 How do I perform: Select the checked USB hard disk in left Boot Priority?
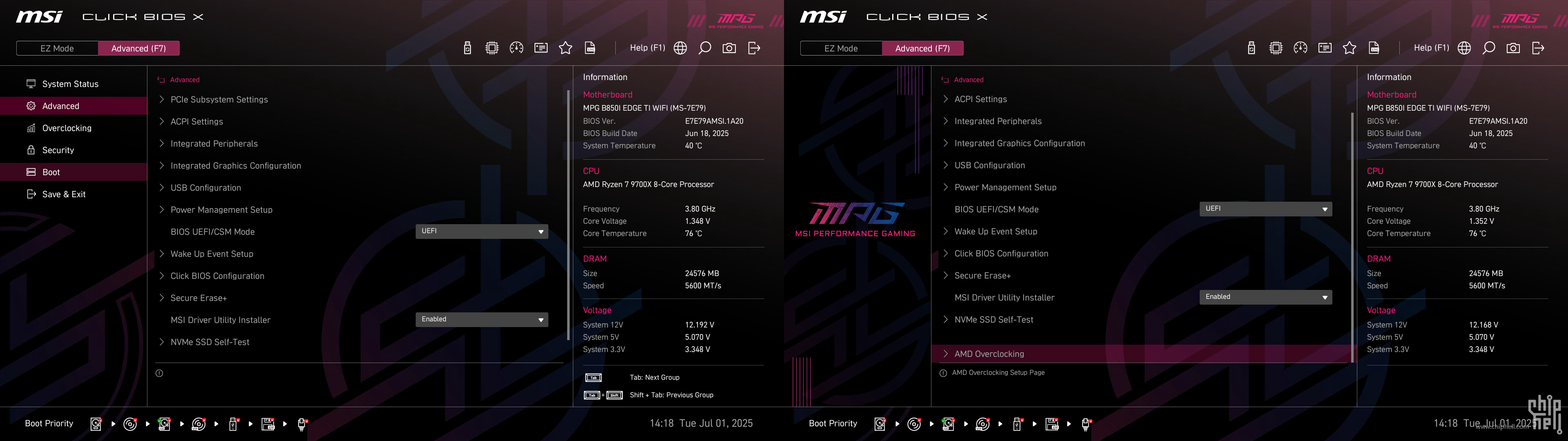164,424
